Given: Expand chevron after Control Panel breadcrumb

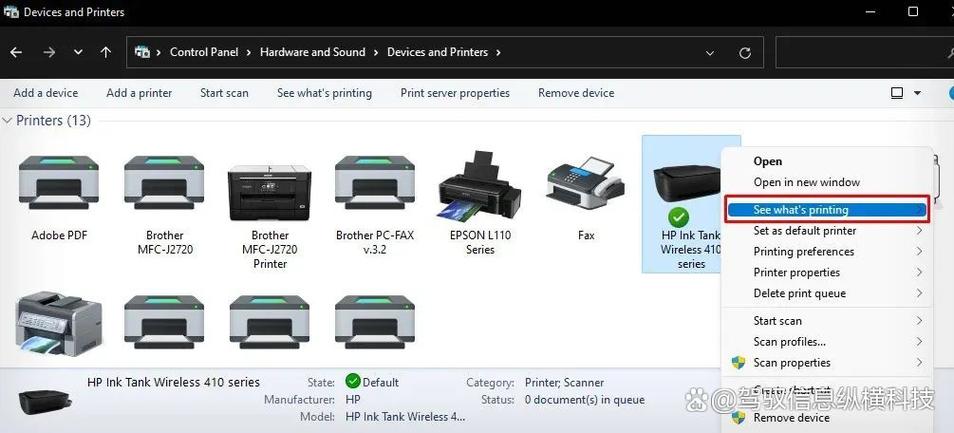Looking at the screenshot, I should click(249, 53).
